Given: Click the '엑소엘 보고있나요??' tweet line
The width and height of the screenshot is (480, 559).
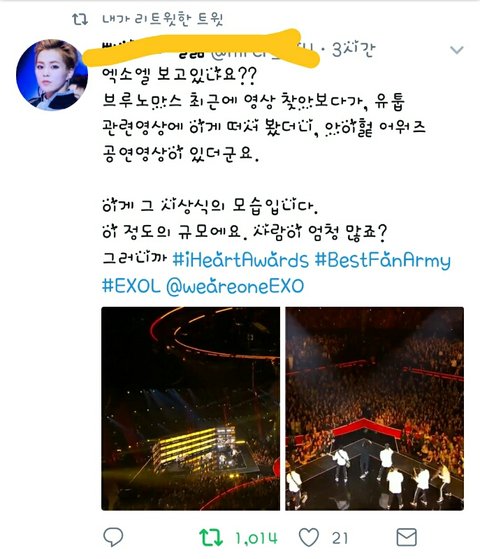Looking at the screenshot, I should [179, 76].
